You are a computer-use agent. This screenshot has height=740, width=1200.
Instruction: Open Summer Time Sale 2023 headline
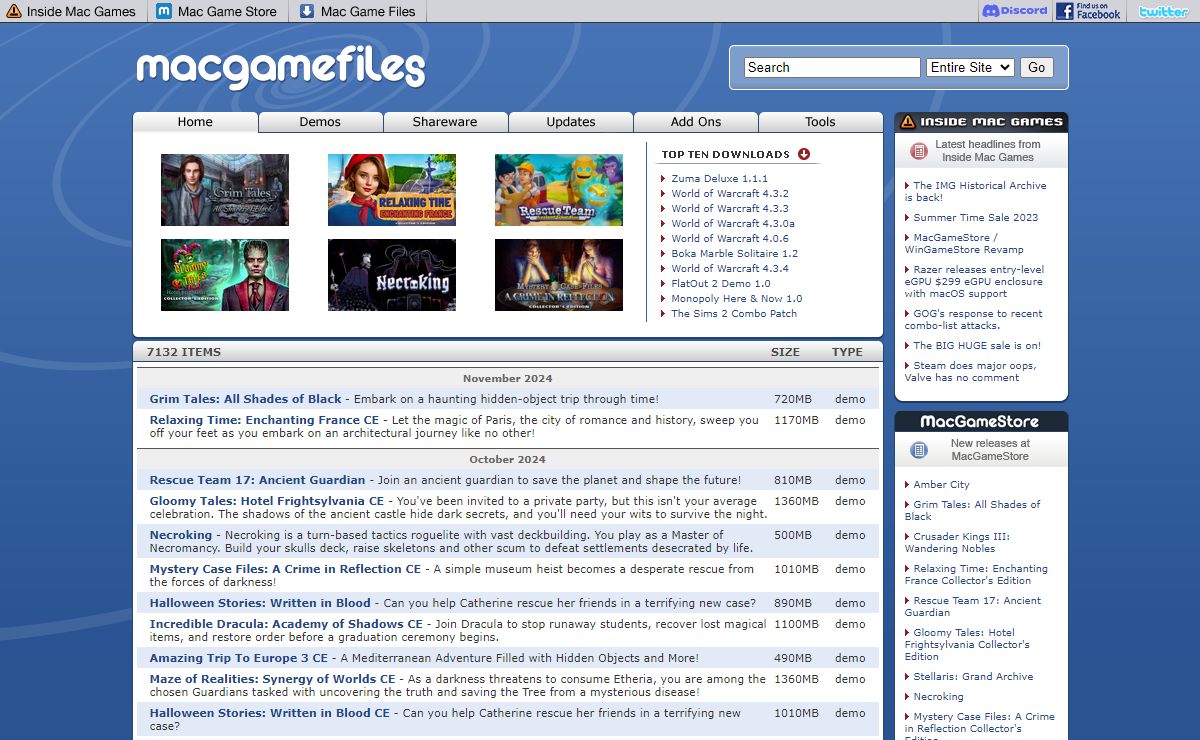tap(976, 217)
